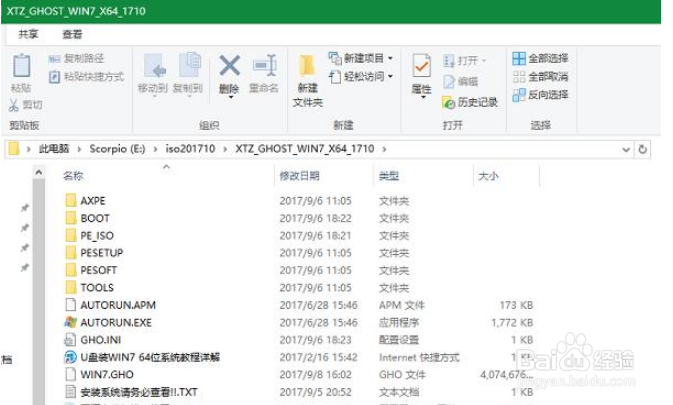Click the 4,074,676 size of WIN7.GHO
This screenshot has height=405, width=673.
tap(506, 375)
